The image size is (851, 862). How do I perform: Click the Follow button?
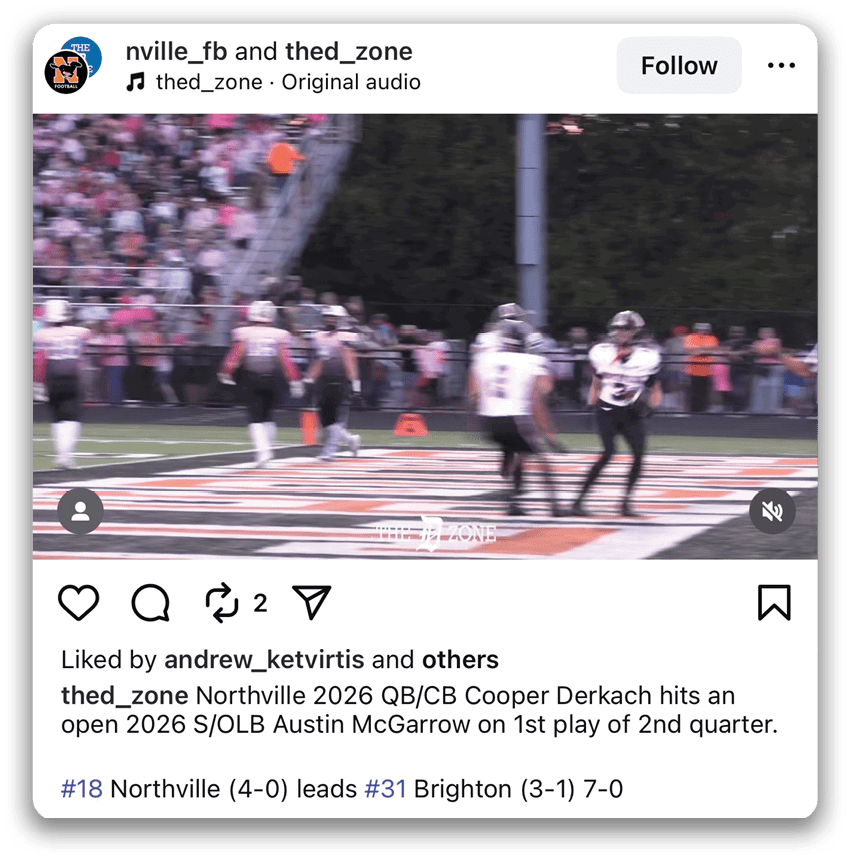coord(679,65)
